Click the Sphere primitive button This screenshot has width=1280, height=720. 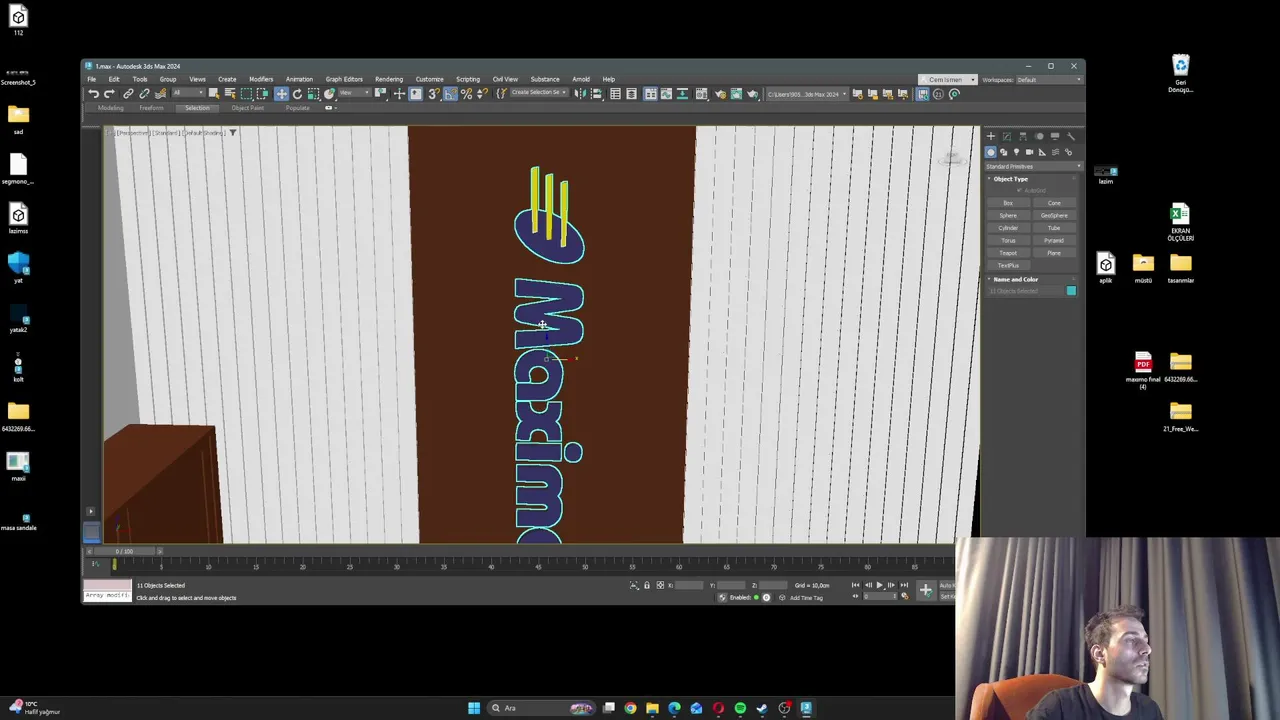1008,216
